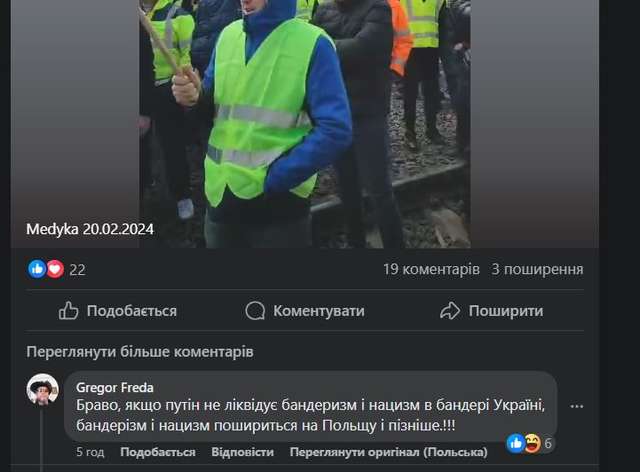Open the reaction count 22
The width and height of the screenshot is (640, 472).
coord(78,270)
